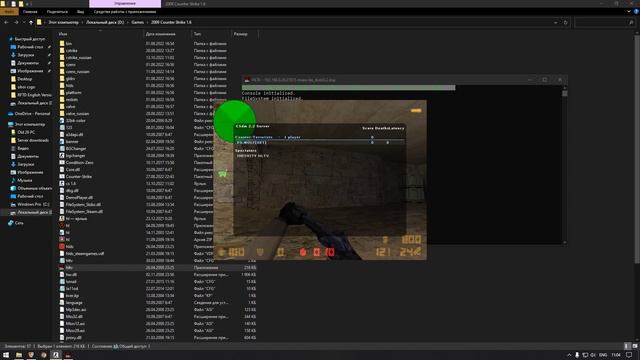Select the hl — ярлык shortcut

[x=76, y=219]
